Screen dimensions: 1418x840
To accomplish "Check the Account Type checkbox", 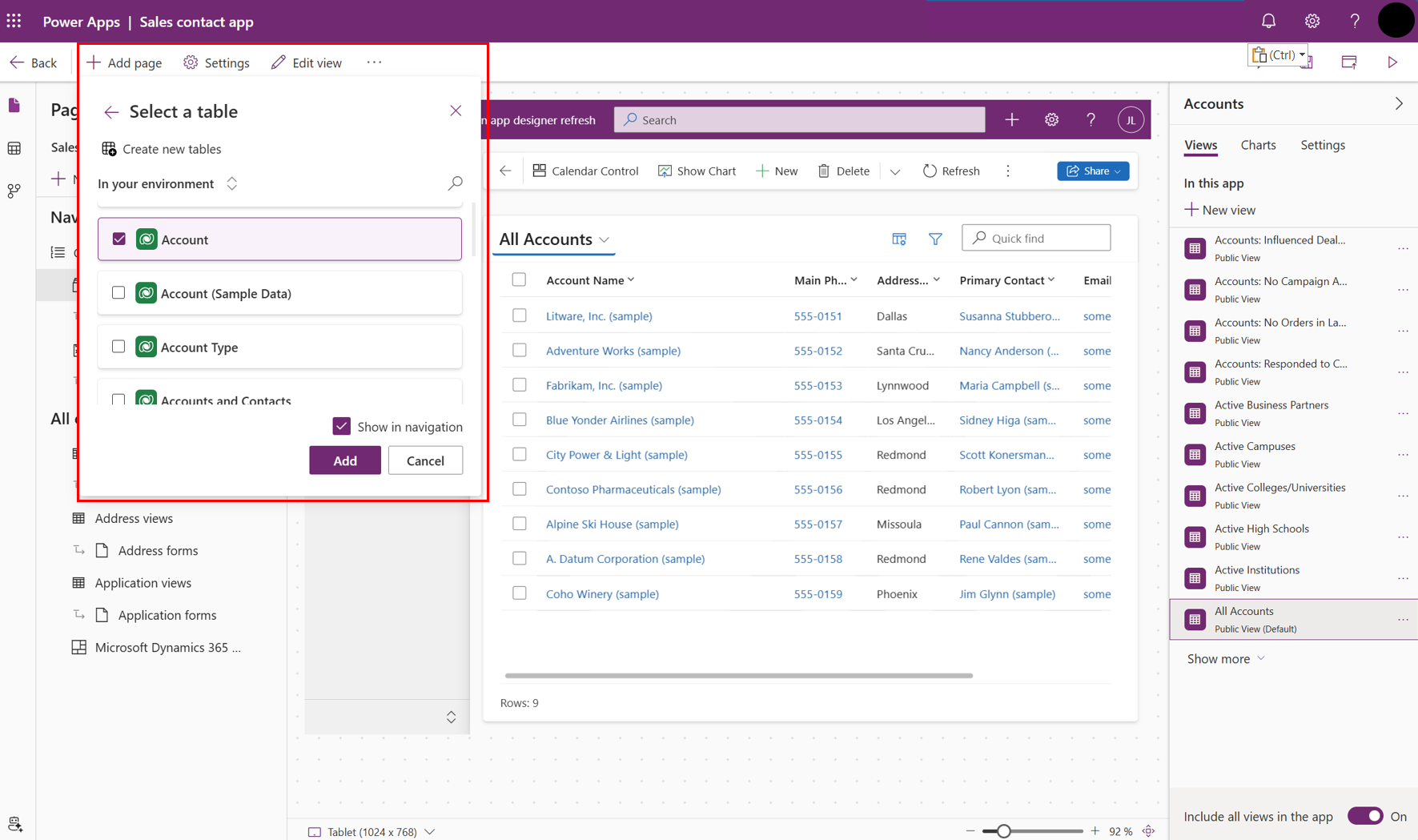I will coord(119,347).
